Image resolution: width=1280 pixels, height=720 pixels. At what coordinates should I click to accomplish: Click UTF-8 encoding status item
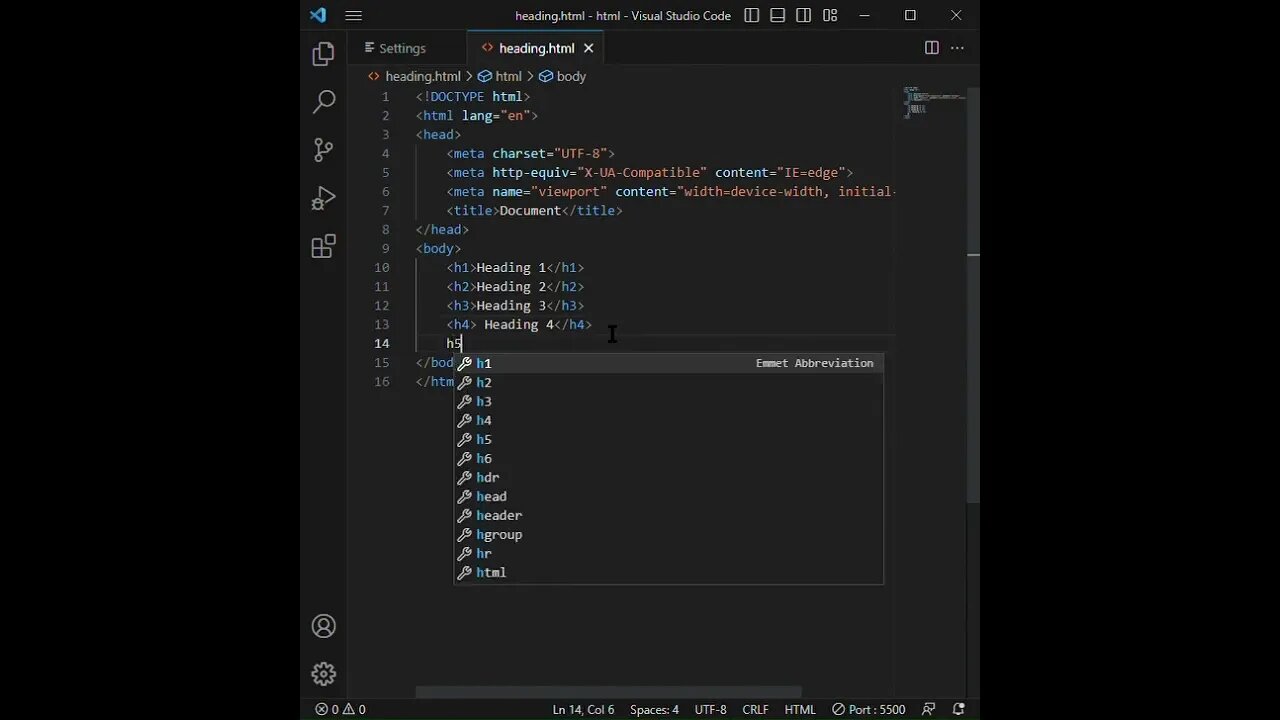coord(710,709)
